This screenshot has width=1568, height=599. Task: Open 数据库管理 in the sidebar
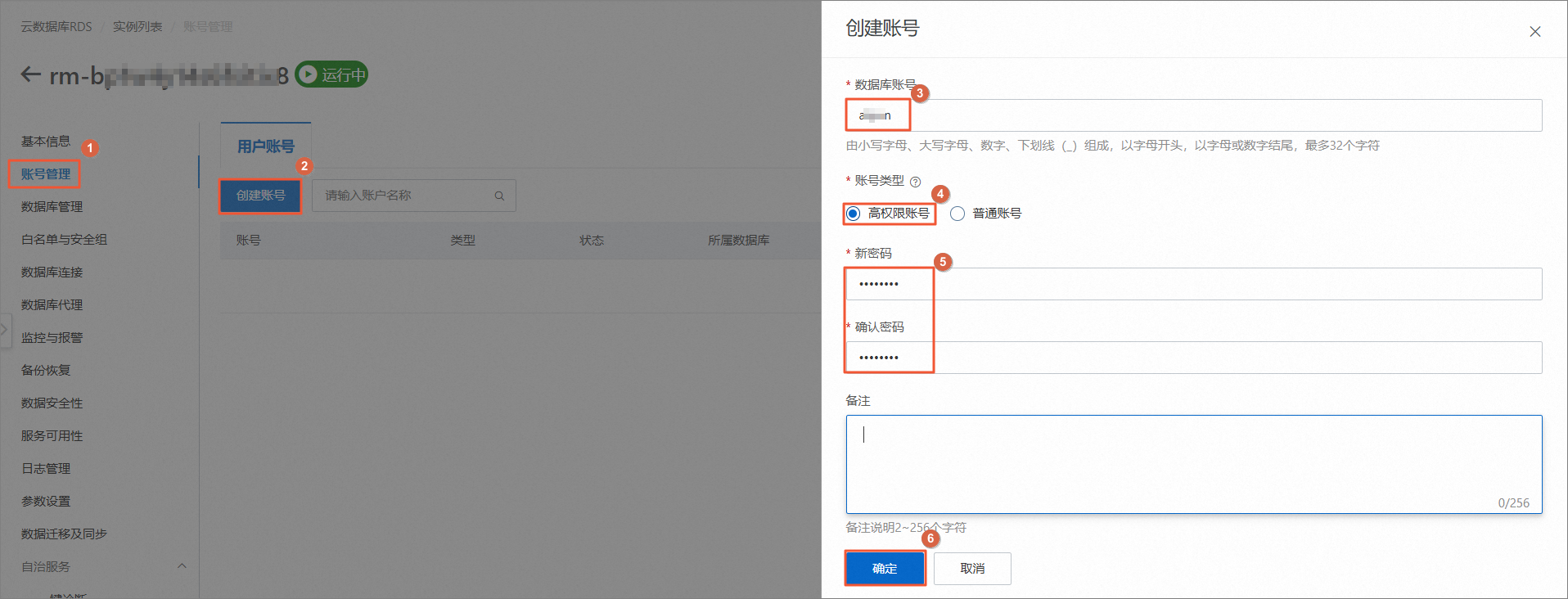tap(52, 207)
